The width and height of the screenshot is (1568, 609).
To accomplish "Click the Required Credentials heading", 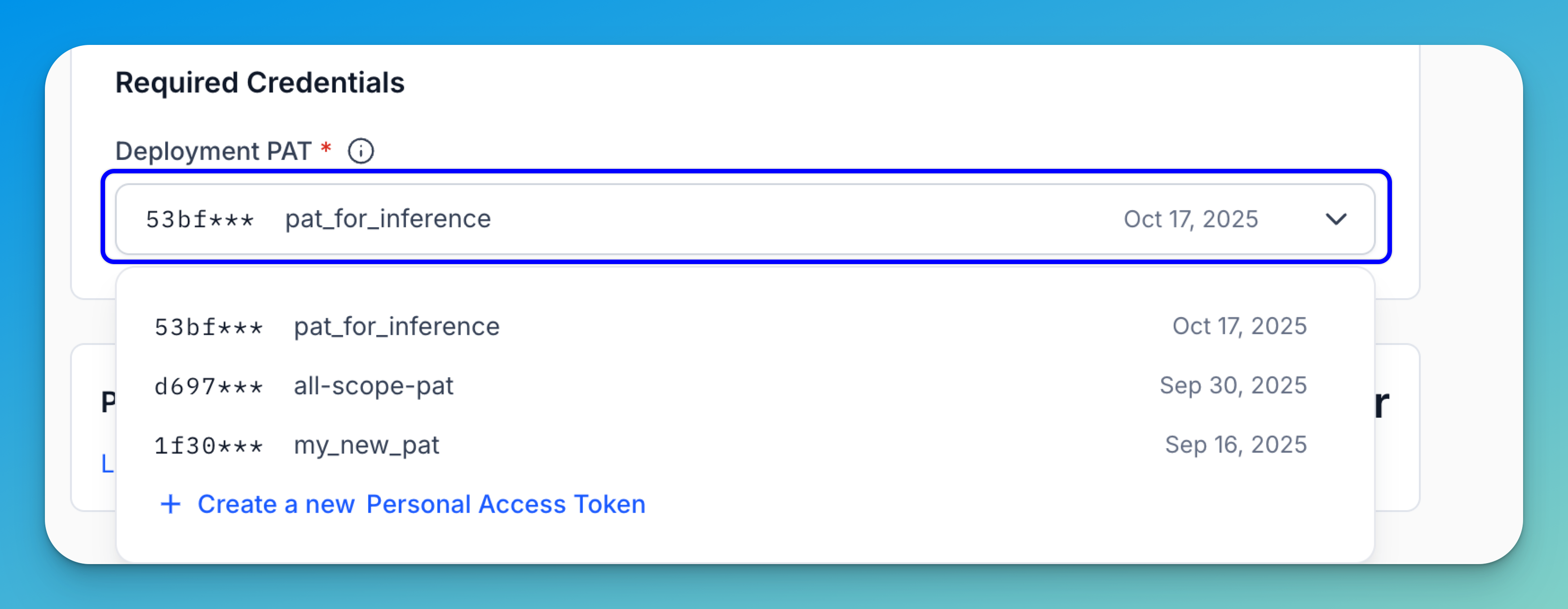I will click(260, 83).
